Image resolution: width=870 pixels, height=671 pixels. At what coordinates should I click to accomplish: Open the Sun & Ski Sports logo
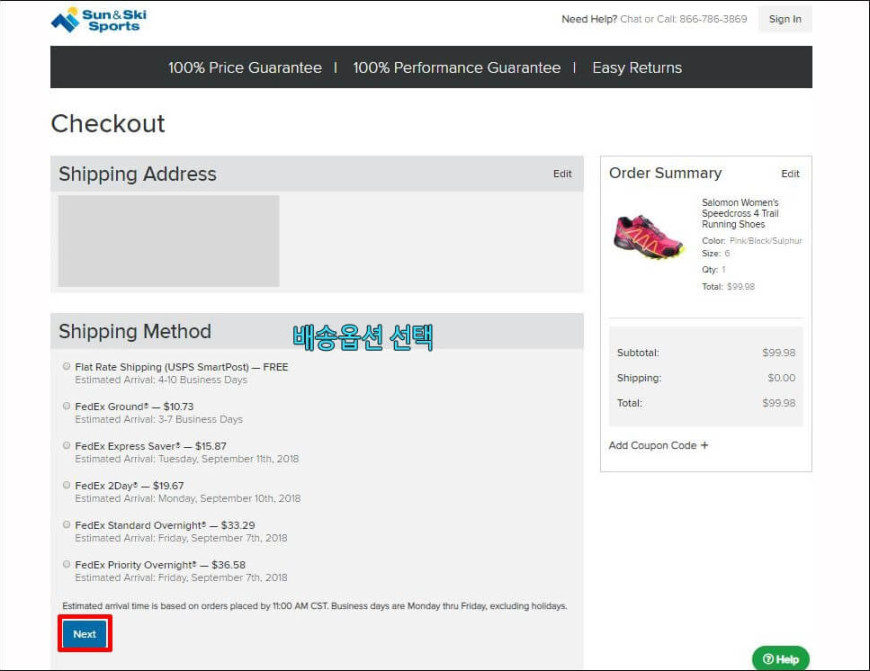tap(99, 20)
